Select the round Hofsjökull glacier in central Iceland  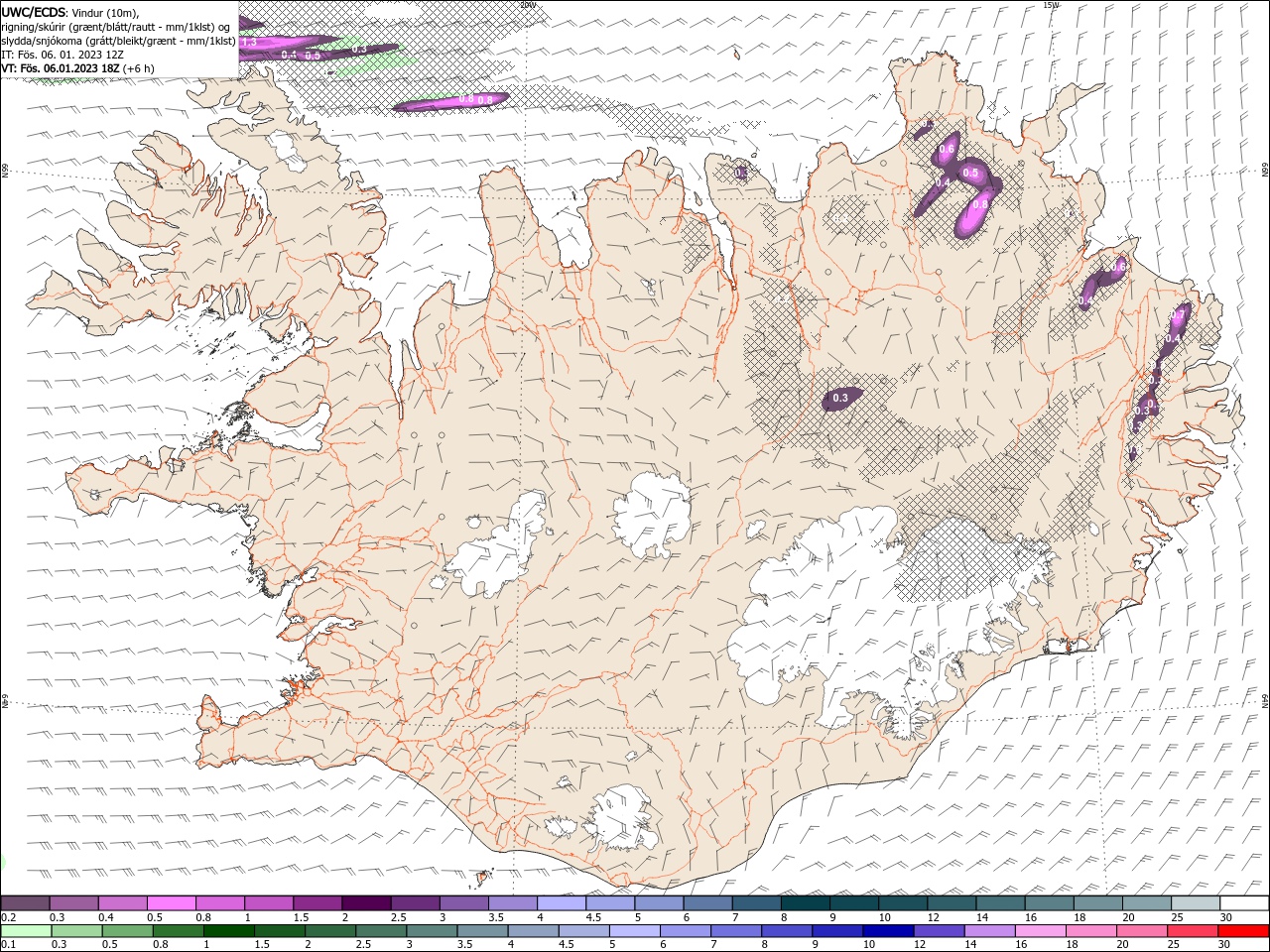click(x=652, y=514)
